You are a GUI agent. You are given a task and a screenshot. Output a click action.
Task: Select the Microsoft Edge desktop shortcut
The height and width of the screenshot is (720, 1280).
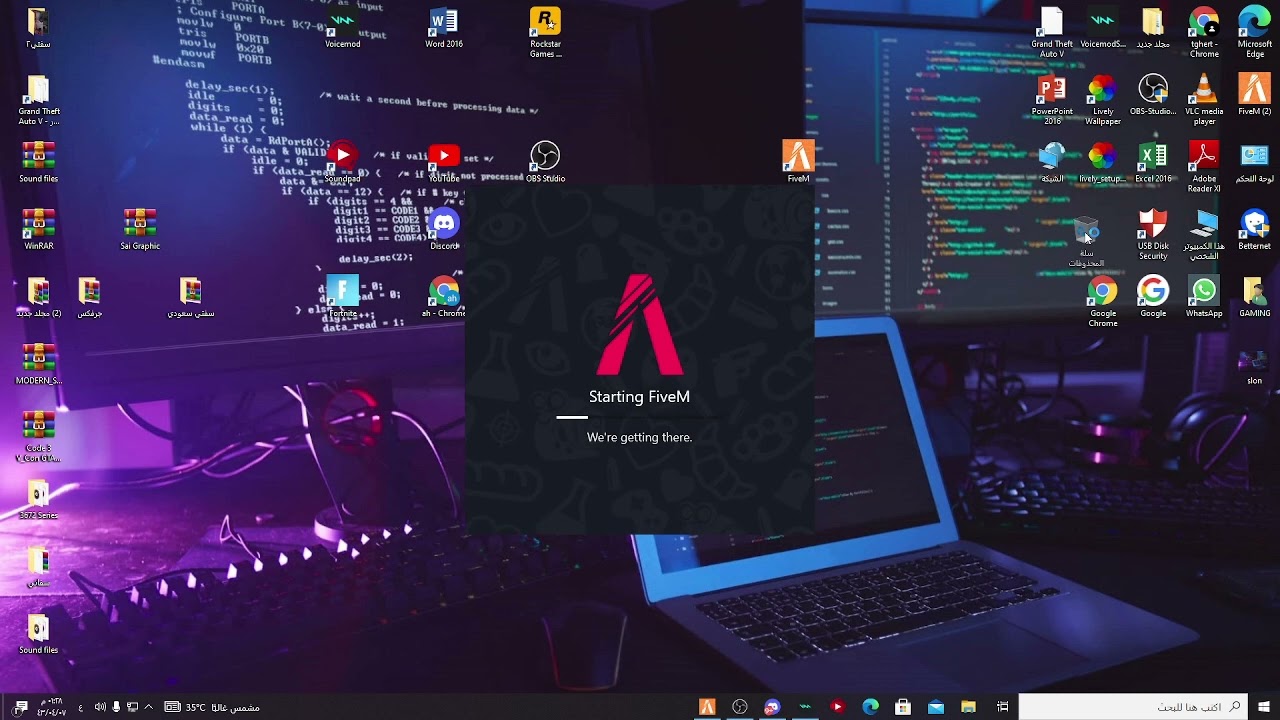(1254, 33)
